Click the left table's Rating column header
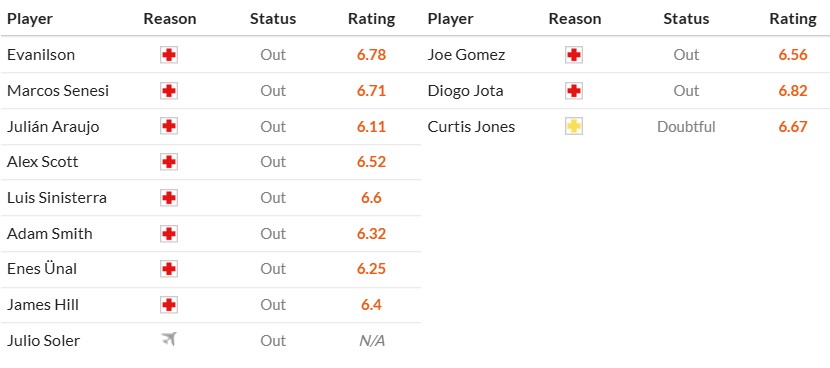This screenshot has width=830, height=368. coord(372,19)
